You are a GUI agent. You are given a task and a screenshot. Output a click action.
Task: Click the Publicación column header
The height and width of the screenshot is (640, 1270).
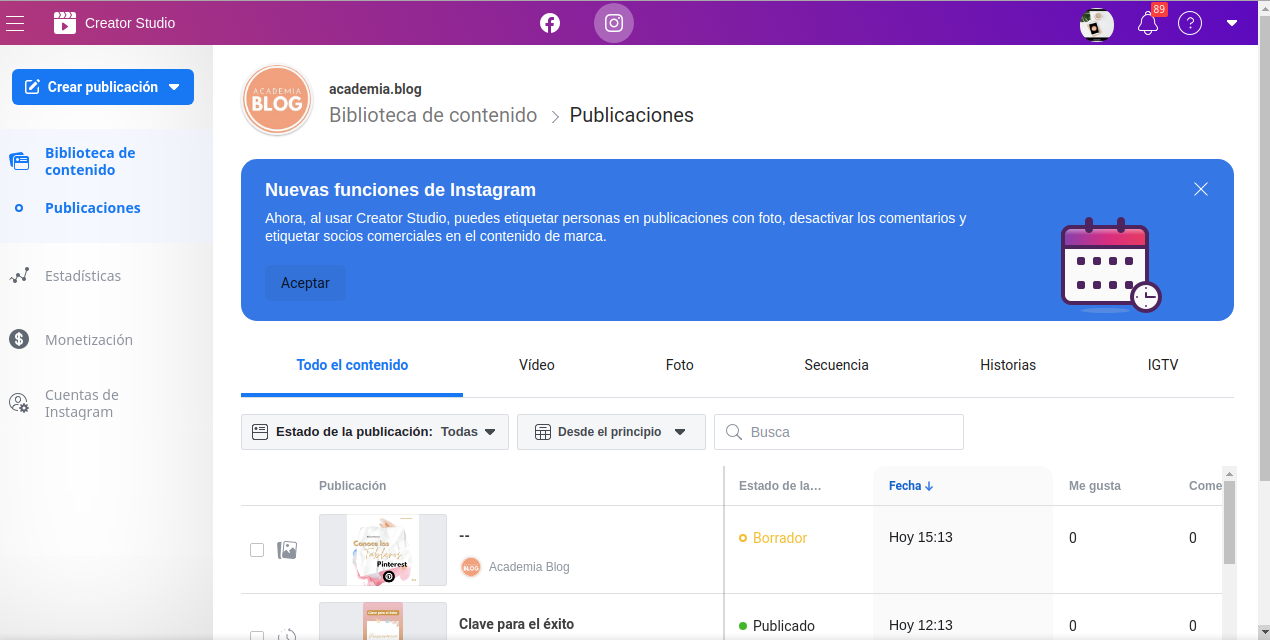352,486
